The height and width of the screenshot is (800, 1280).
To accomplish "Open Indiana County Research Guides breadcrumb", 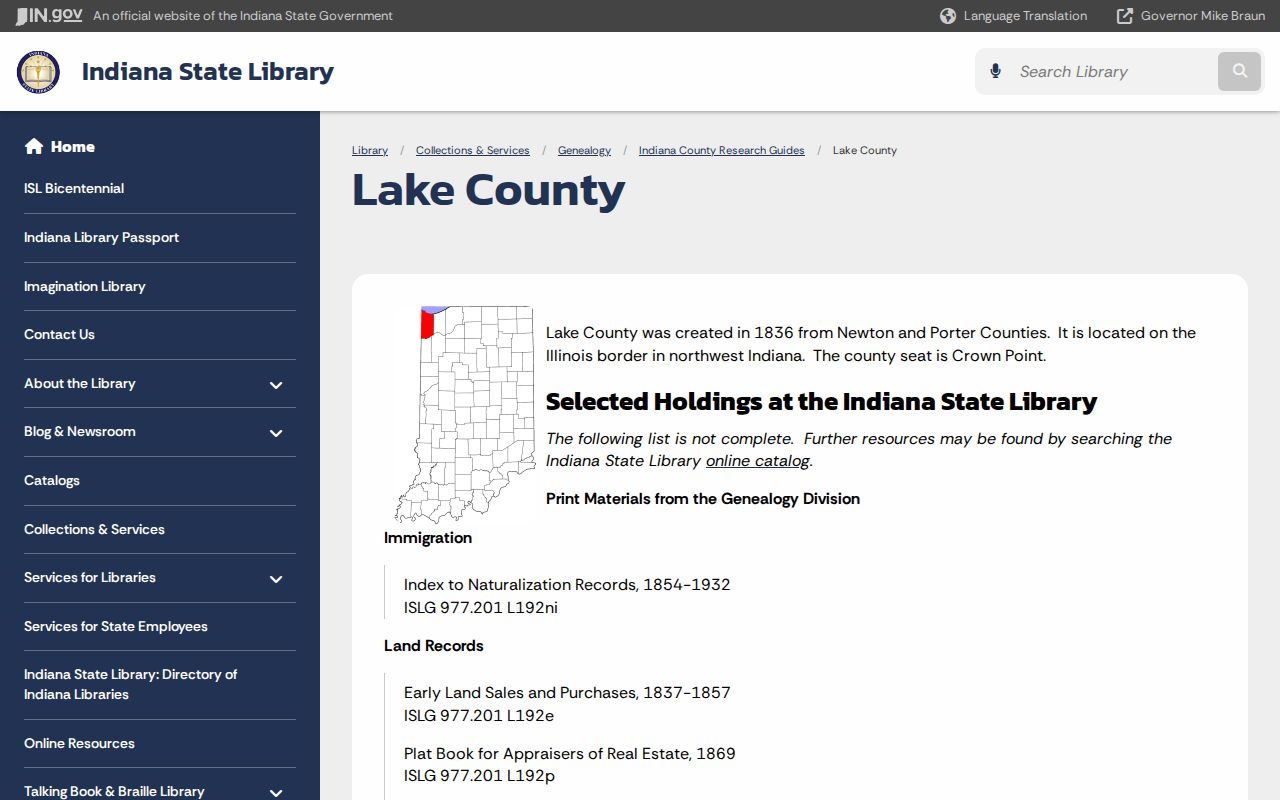I will tap(722, 150).
